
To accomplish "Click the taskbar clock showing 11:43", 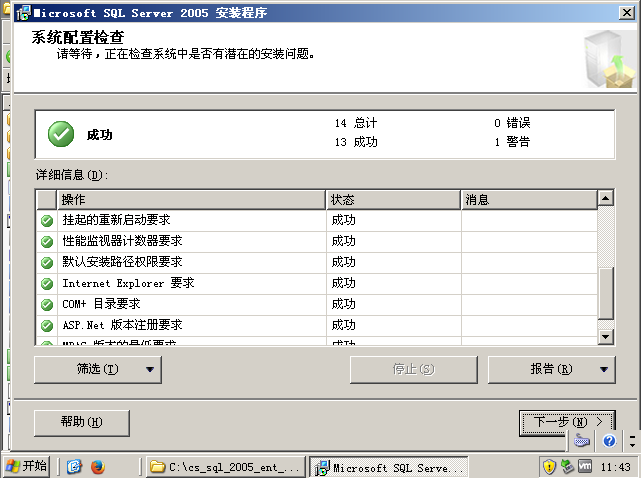I will (616, 467).
